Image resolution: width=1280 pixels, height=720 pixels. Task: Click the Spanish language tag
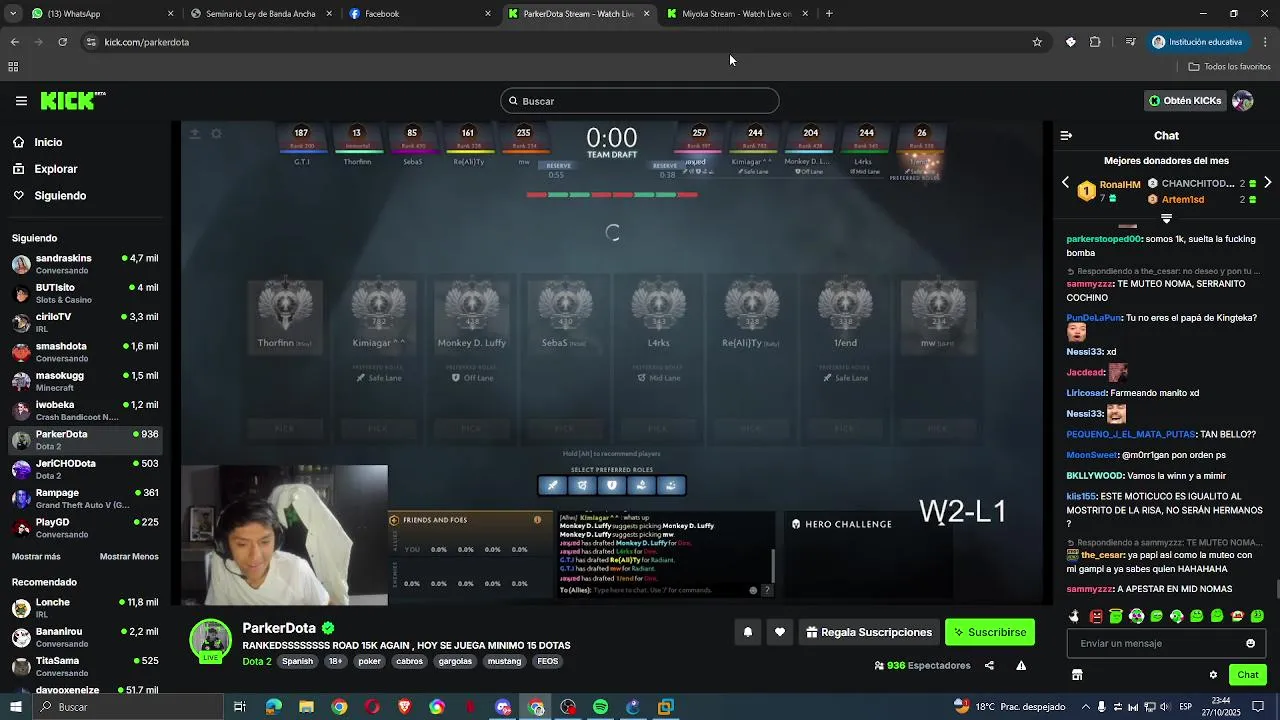(x=297, y=661)
